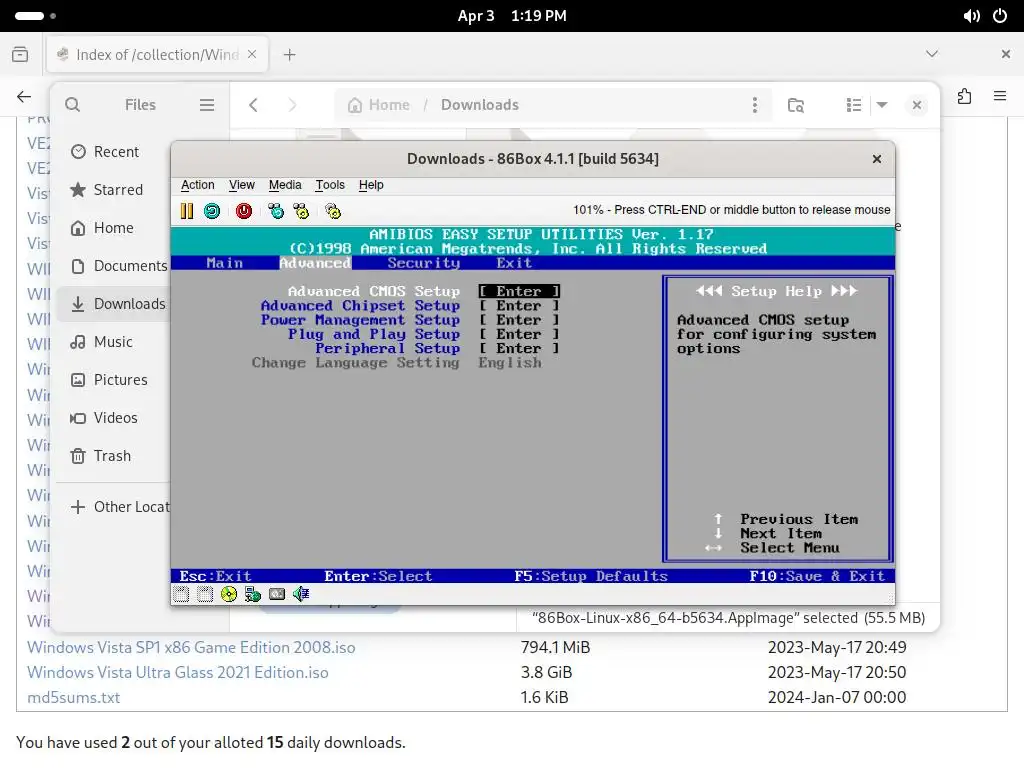1024x768 pixels.
Task: Open the Tools menu in 86Box
Action: 330,185
